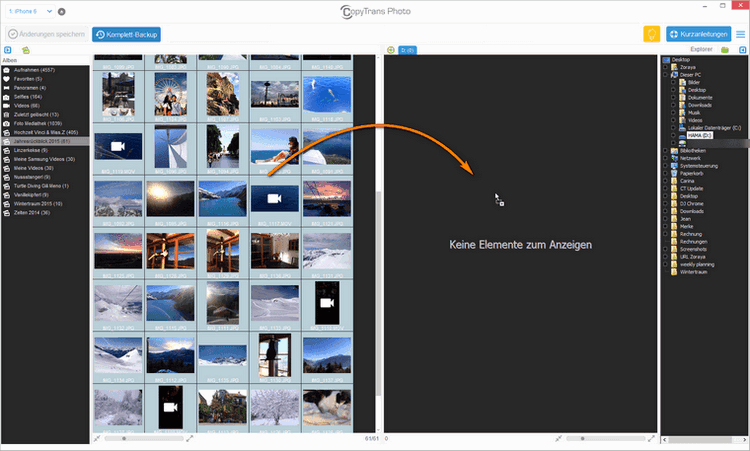Select the cat in snow thumbnail
Screen dimensions: 750x451
[327, 407]
